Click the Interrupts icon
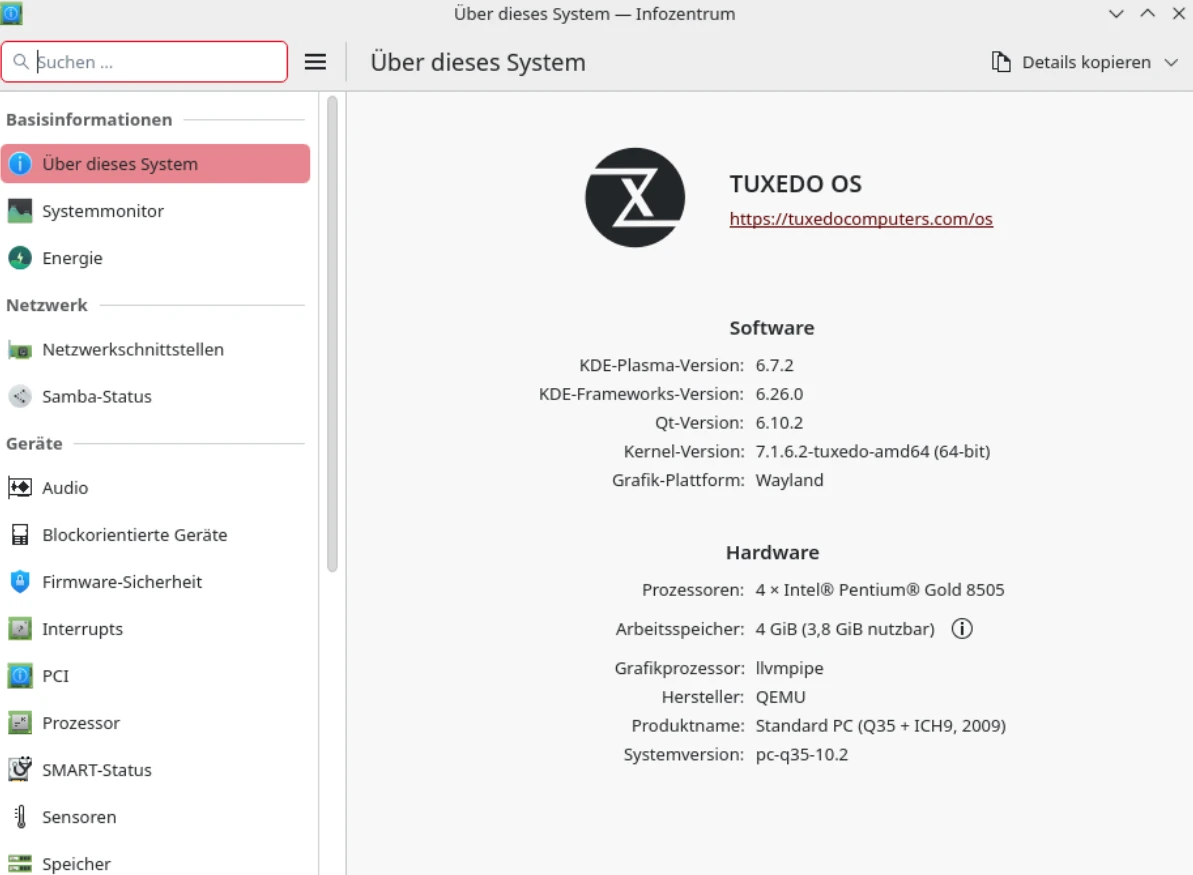 (x=20, y=629)
